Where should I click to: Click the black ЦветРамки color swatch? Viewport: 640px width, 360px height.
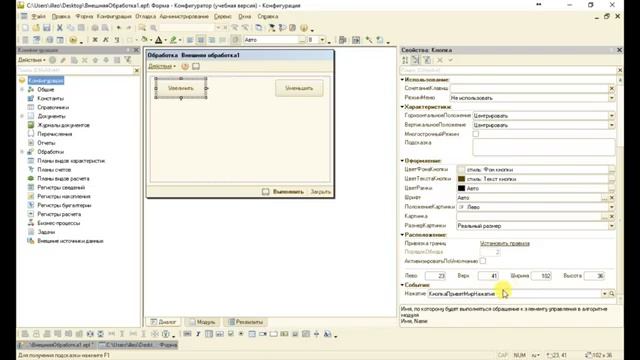(461, 188)
